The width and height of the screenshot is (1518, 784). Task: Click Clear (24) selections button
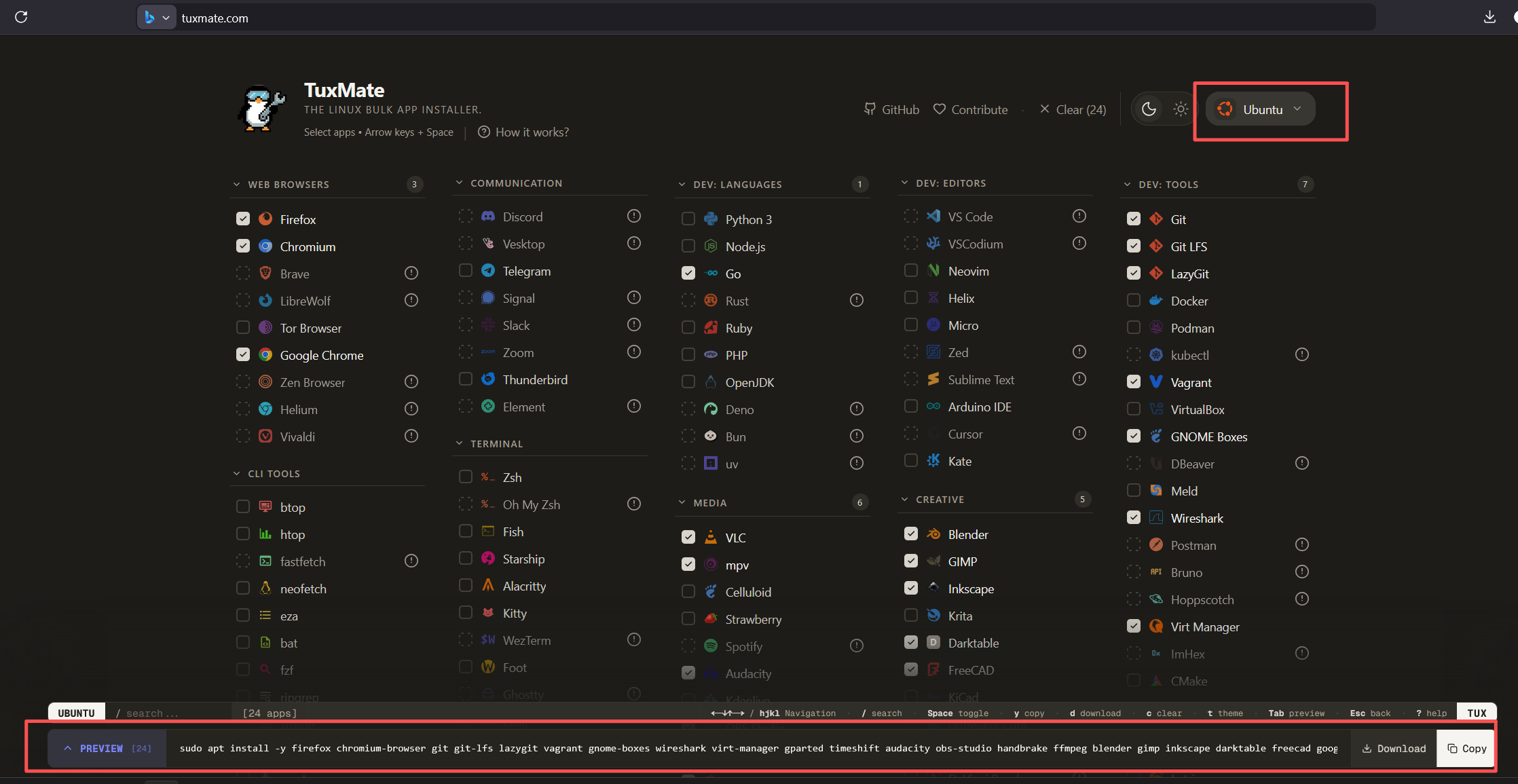point(1073,109)
